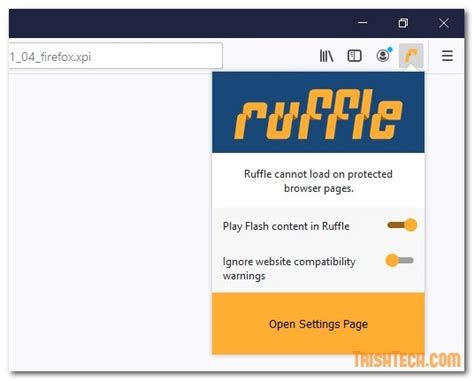Click the Ruffle logo banner
Viewport: 474px width, 381px height.
[x=318, y=112]
